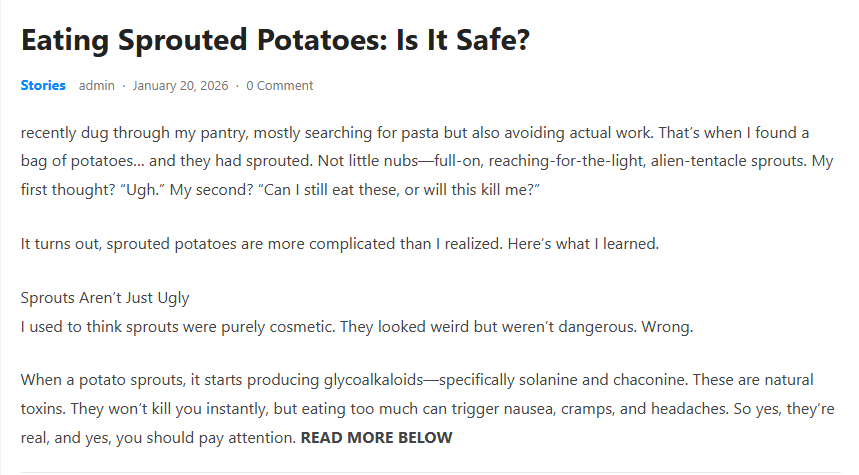This screenshot has width=859, height=475.
Task: Click the word "Wrong." ending the sprouts paragraph
Action: click(669, 327)
